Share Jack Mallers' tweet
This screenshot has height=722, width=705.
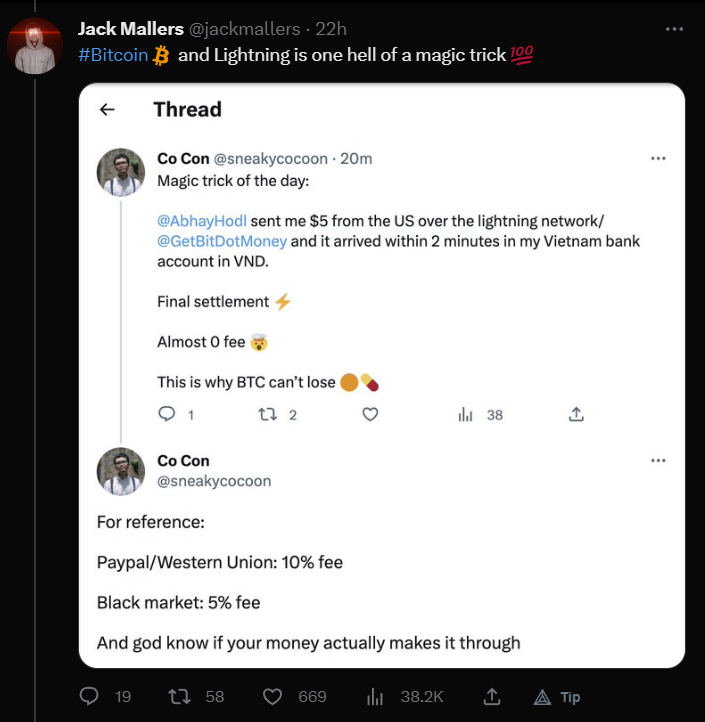coord(491,696)
